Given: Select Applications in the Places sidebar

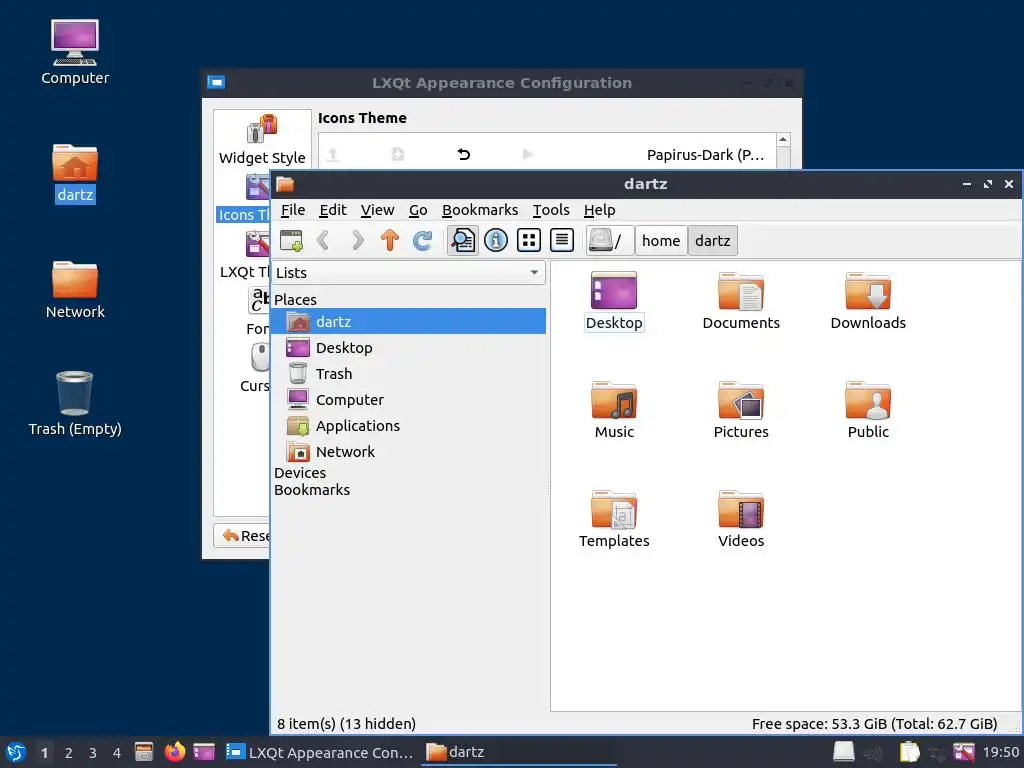Looking at the screenshot, I should pos(408,426).
